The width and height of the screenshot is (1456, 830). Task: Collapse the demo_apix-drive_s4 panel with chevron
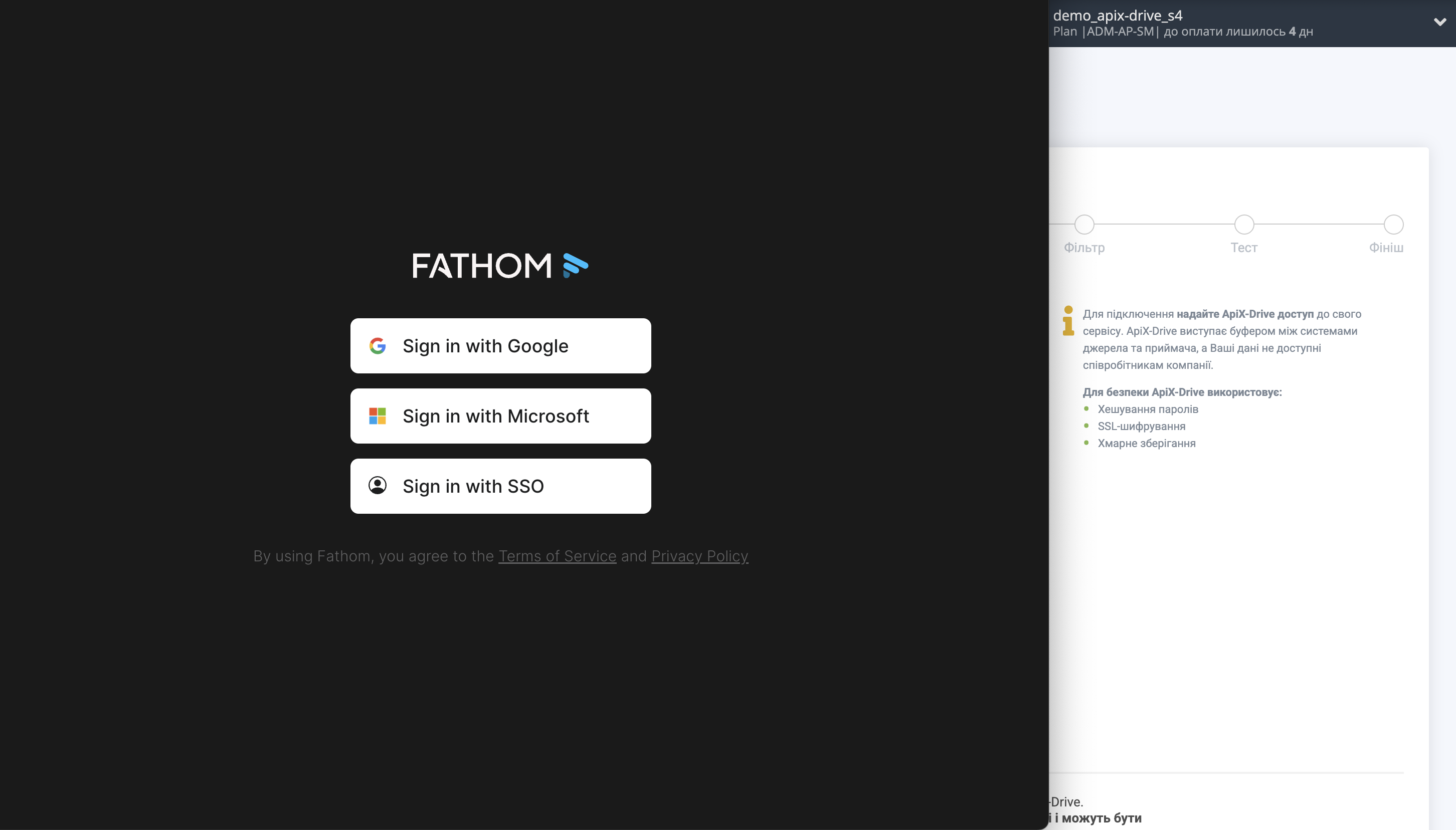(x=1440, y=22)
